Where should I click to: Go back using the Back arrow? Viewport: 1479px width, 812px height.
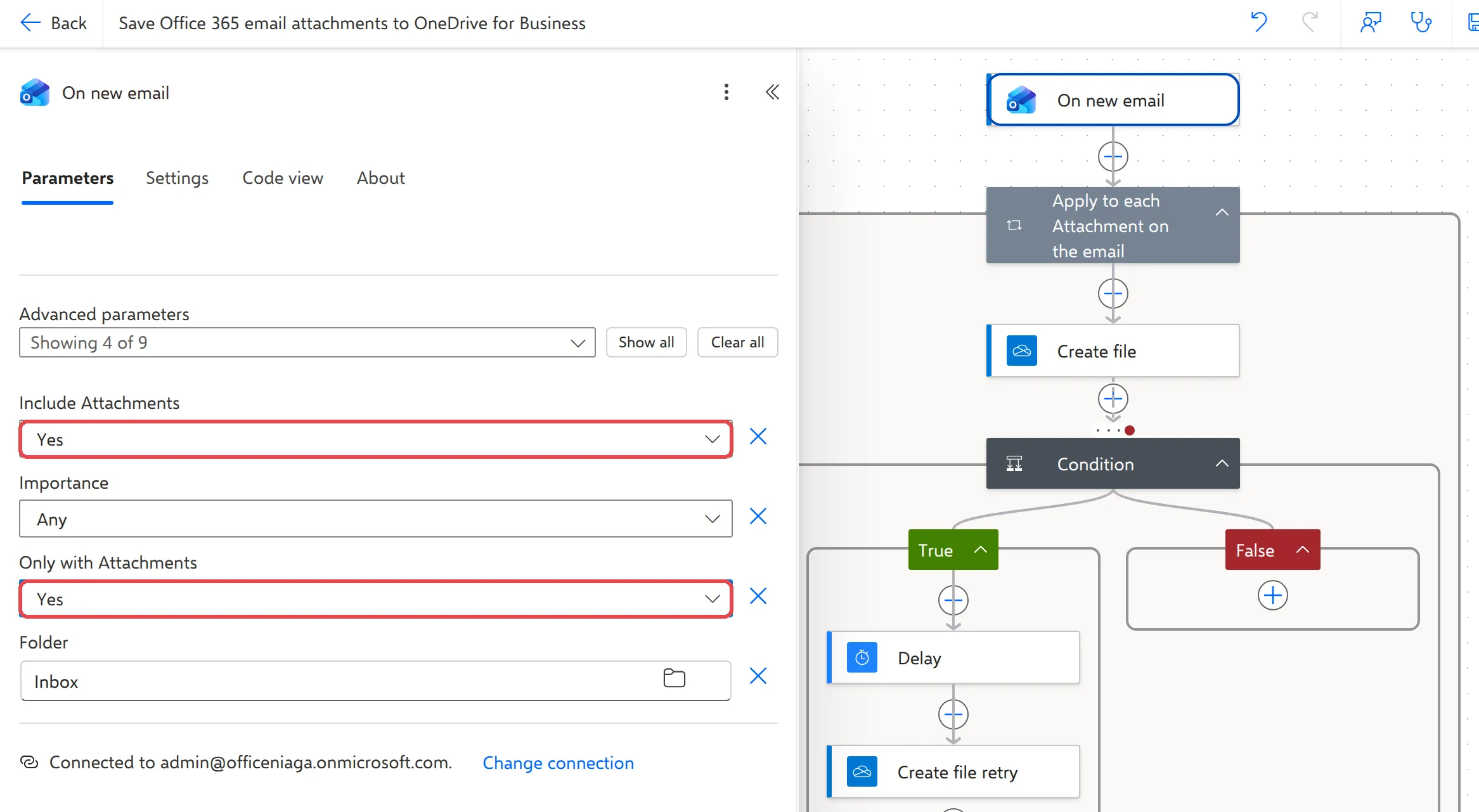click(x=53, y=23)
